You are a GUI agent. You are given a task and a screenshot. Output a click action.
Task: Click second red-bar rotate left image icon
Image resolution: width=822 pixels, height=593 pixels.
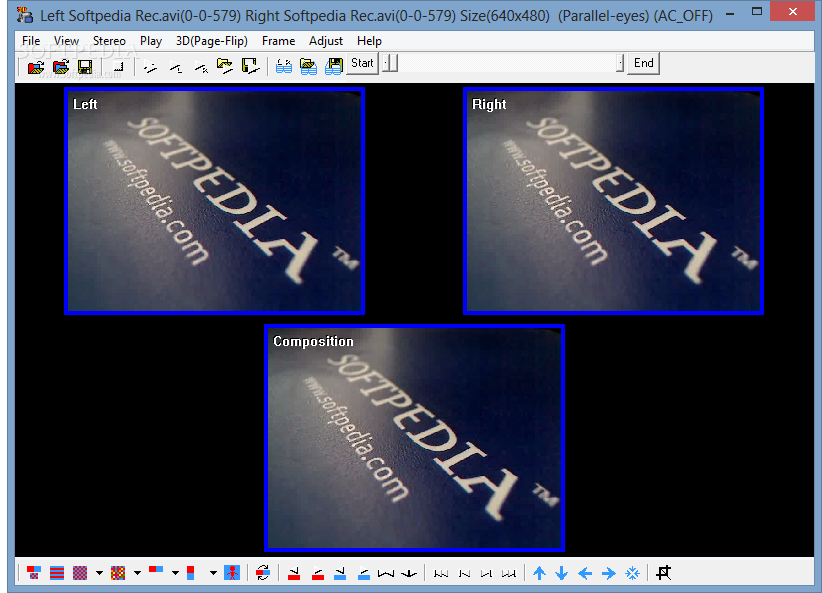[317, 573]
